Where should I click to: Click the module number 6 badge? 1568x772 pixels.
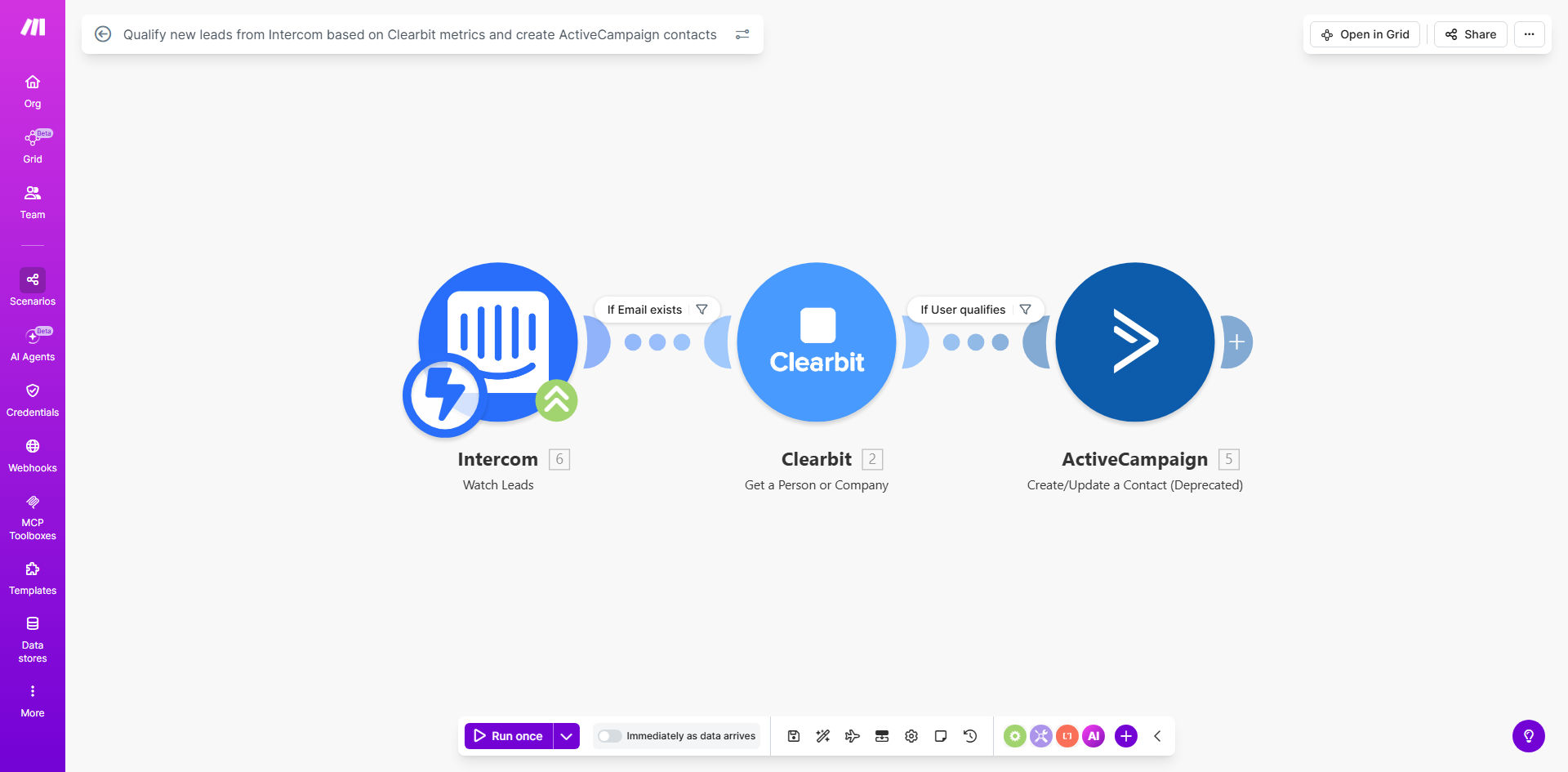[x=559, y=459]
